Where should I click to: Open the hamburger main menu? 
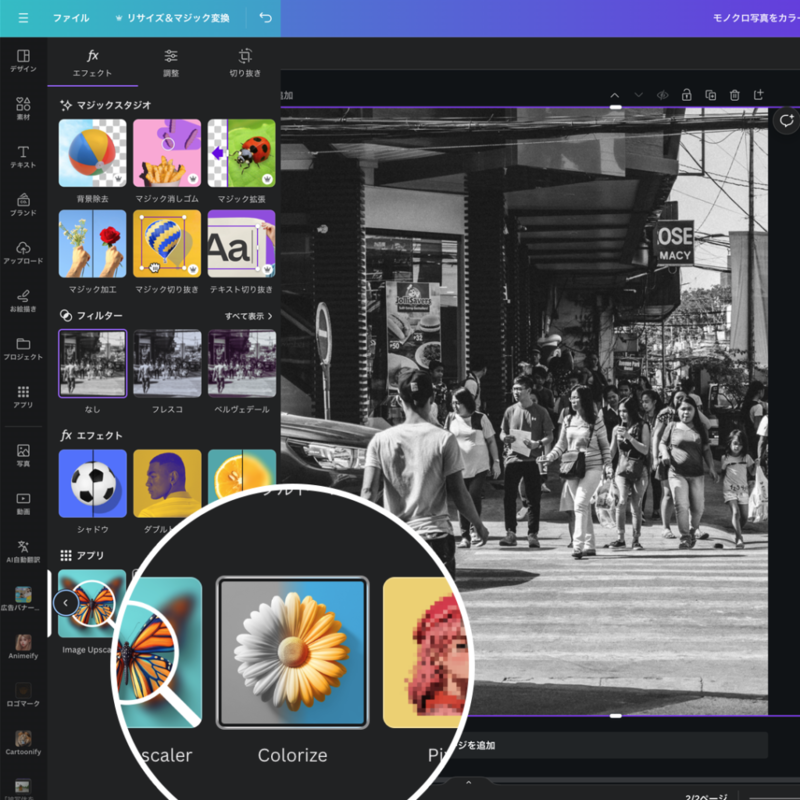[23, 18]
